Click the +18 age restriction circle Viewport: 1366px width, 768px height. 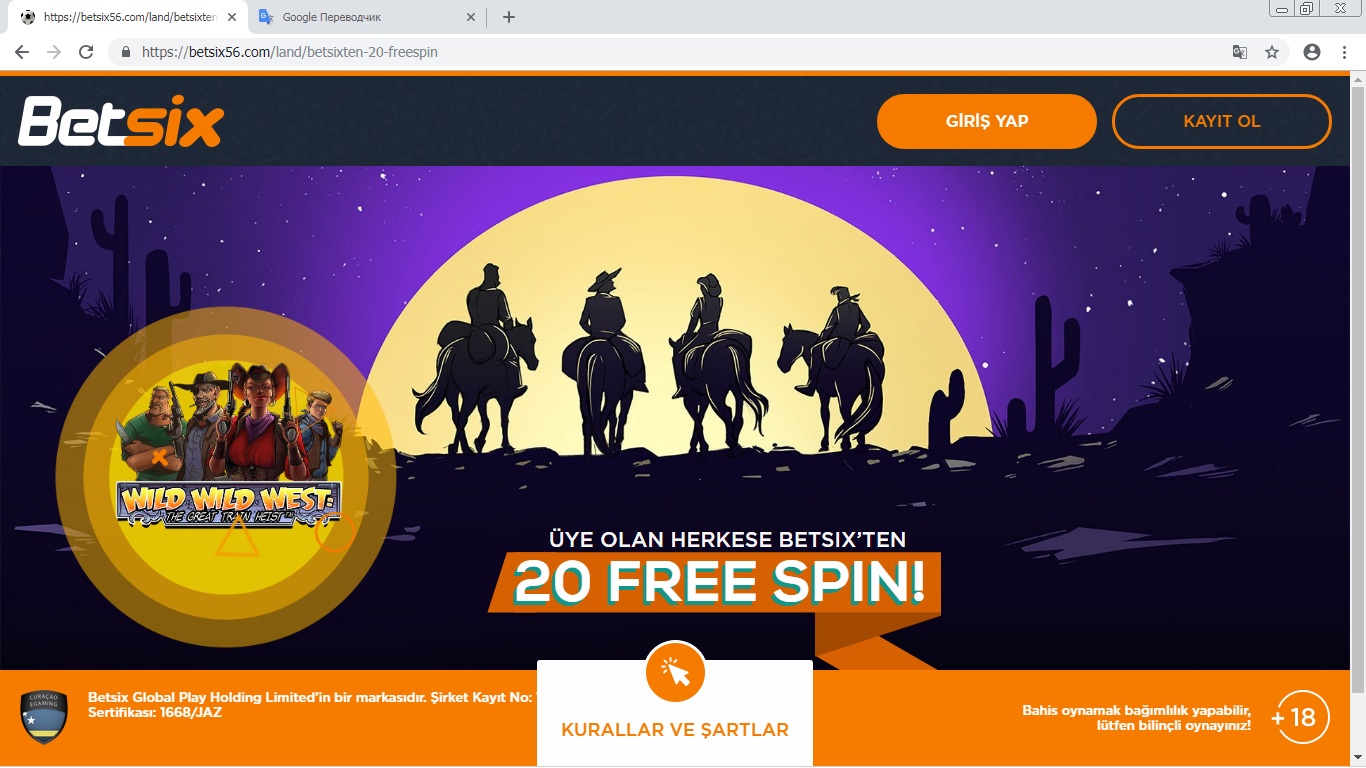pos(1303,717)
